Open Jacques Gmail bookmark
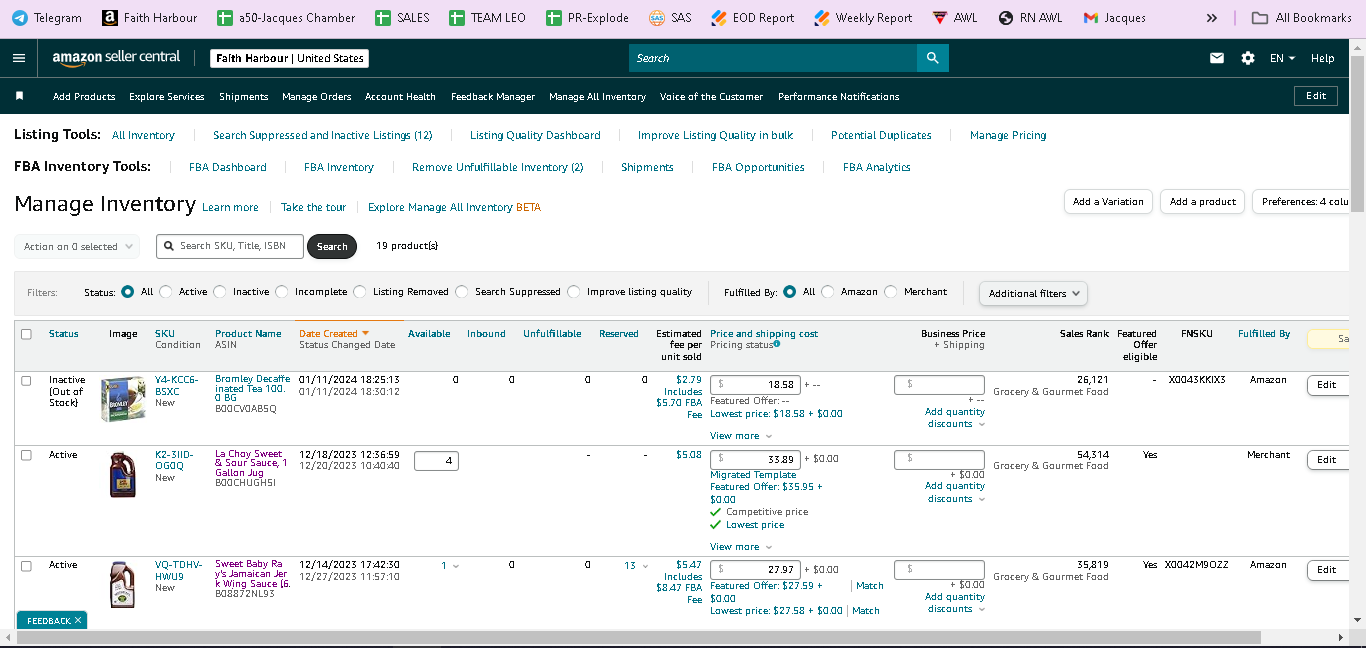1366x648 pixels. (1114, 18)
